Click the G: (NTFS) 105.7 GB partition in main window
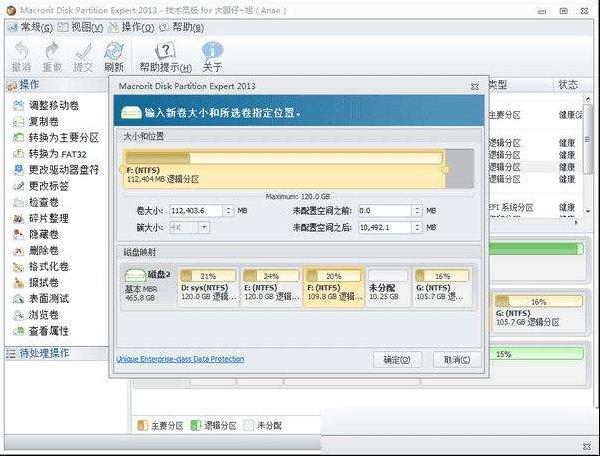The image size is (600, 456). click(538, 311)
